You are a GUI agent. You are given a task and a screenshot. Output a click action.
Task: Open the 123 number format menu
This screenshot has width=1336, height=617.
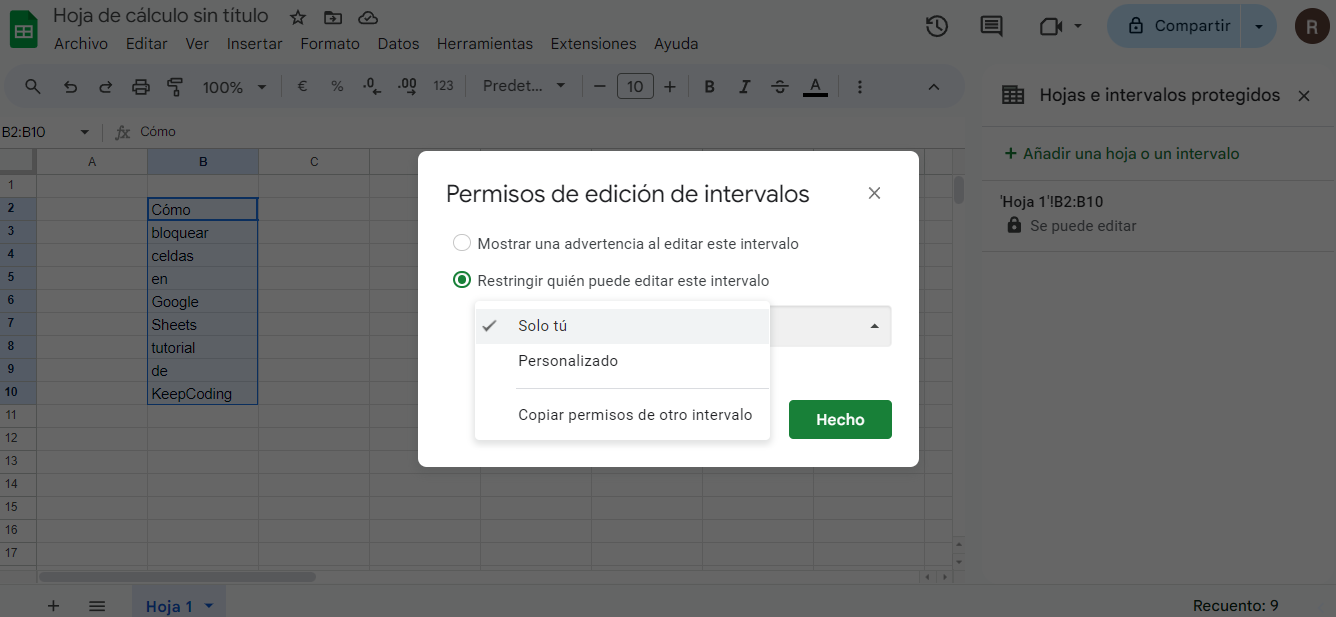(444, 87)
